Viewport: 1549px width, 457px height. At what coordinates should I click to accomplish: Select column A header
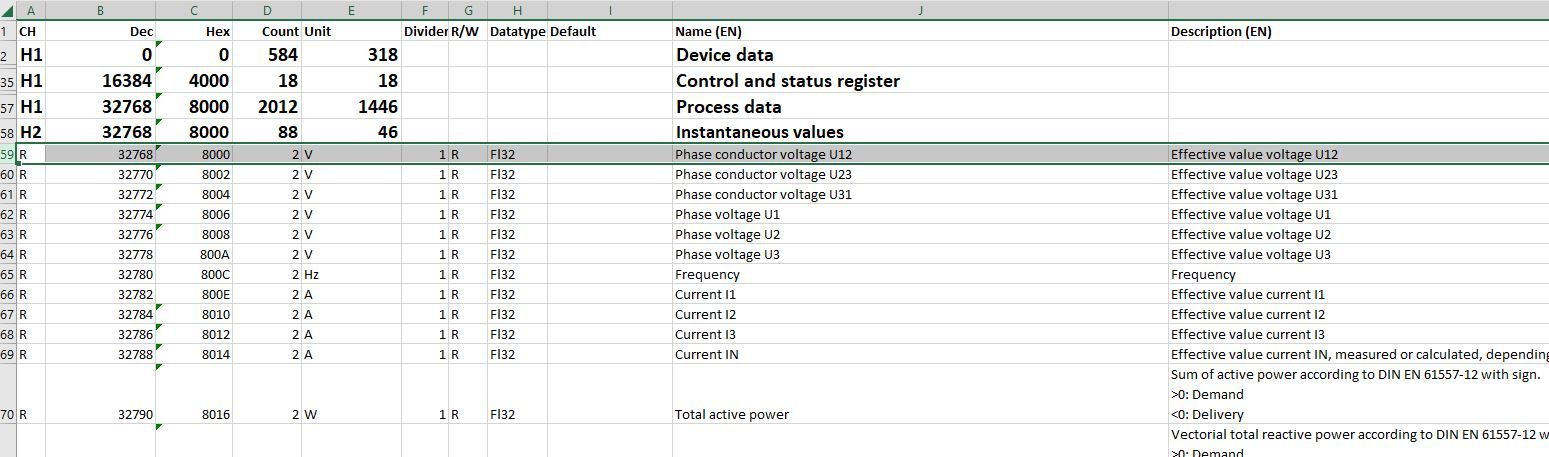(x=31, y=10)
